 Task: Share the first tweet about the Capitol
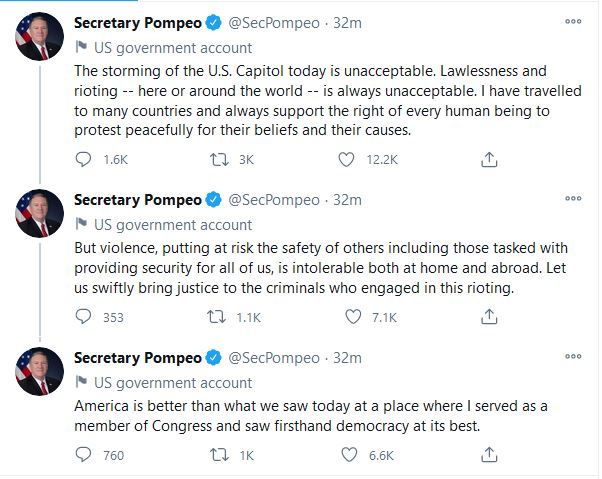[x=489, y=159]
